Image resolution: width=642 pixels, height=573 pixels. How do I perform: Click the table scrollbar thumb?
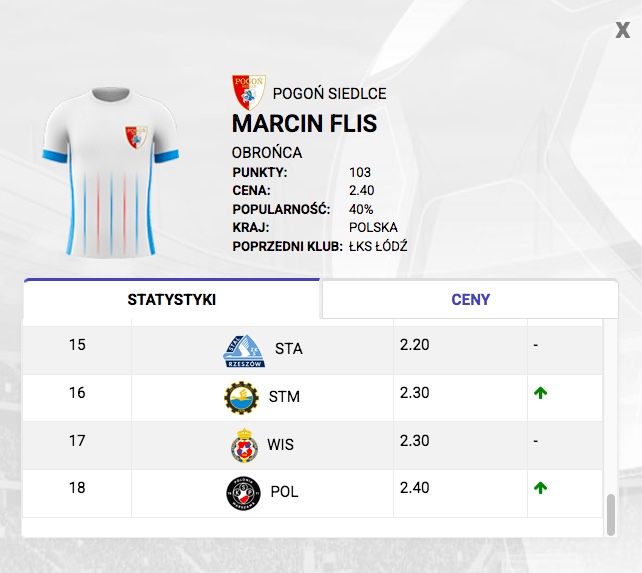click(x=611, y=513)
